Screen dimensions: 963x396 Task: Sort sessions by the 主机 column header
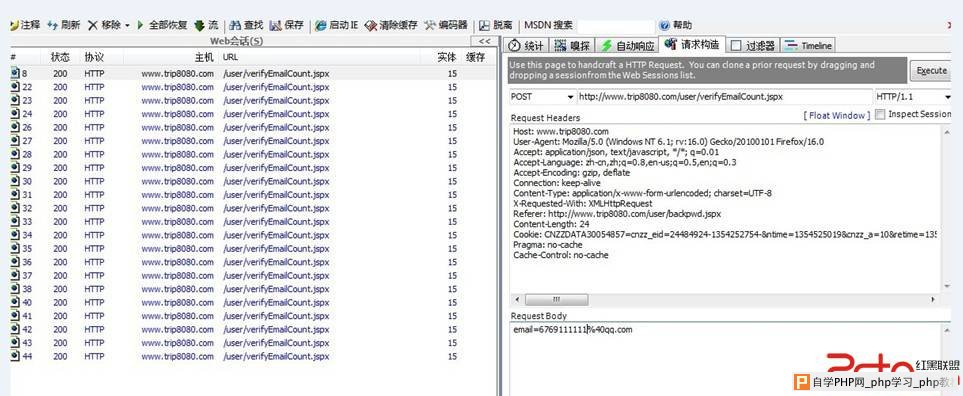pyautogui.click(x=171, y=57)
